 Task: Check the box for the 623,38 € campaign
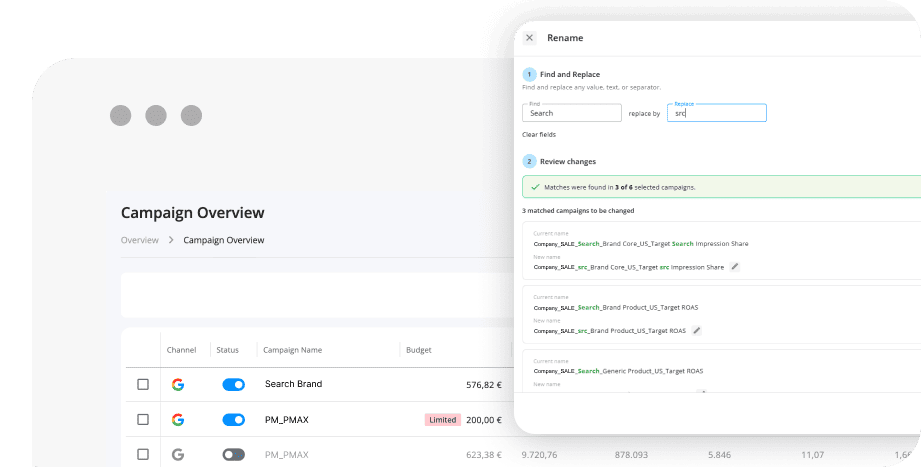(x=143, y=454)
